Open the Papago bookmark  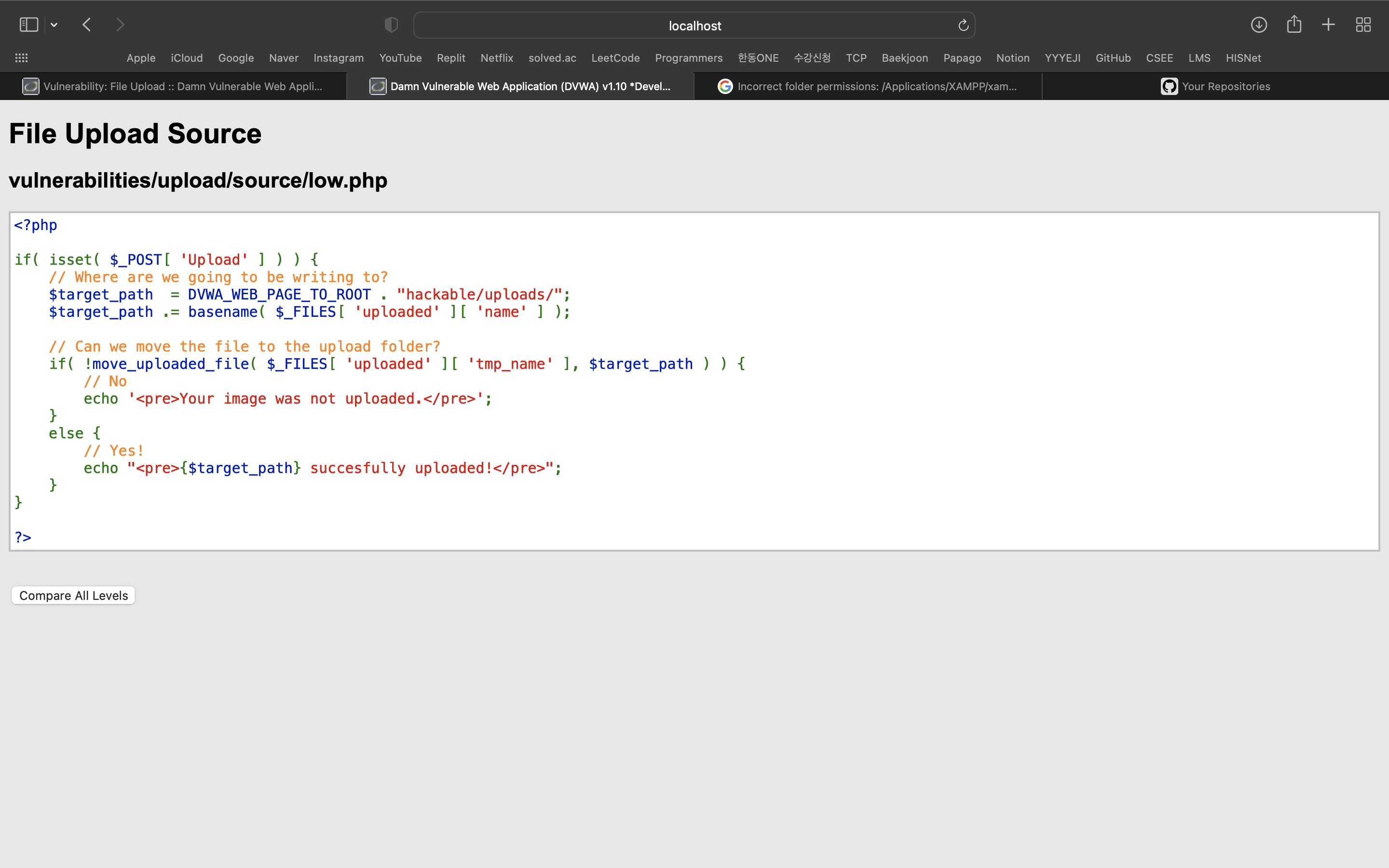(x=962, y=58)
